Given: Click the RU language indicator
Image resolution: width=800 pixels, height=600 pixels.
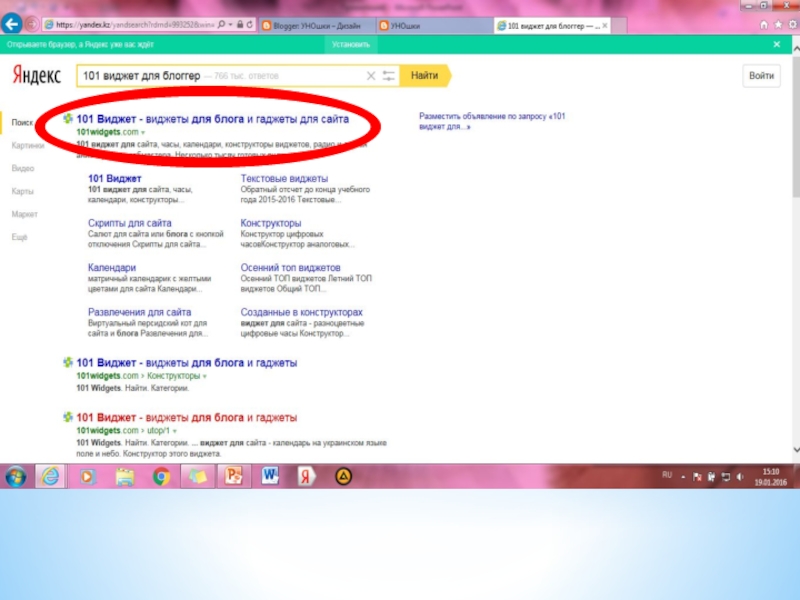Looking at the screenshot, I should [667, 475].
